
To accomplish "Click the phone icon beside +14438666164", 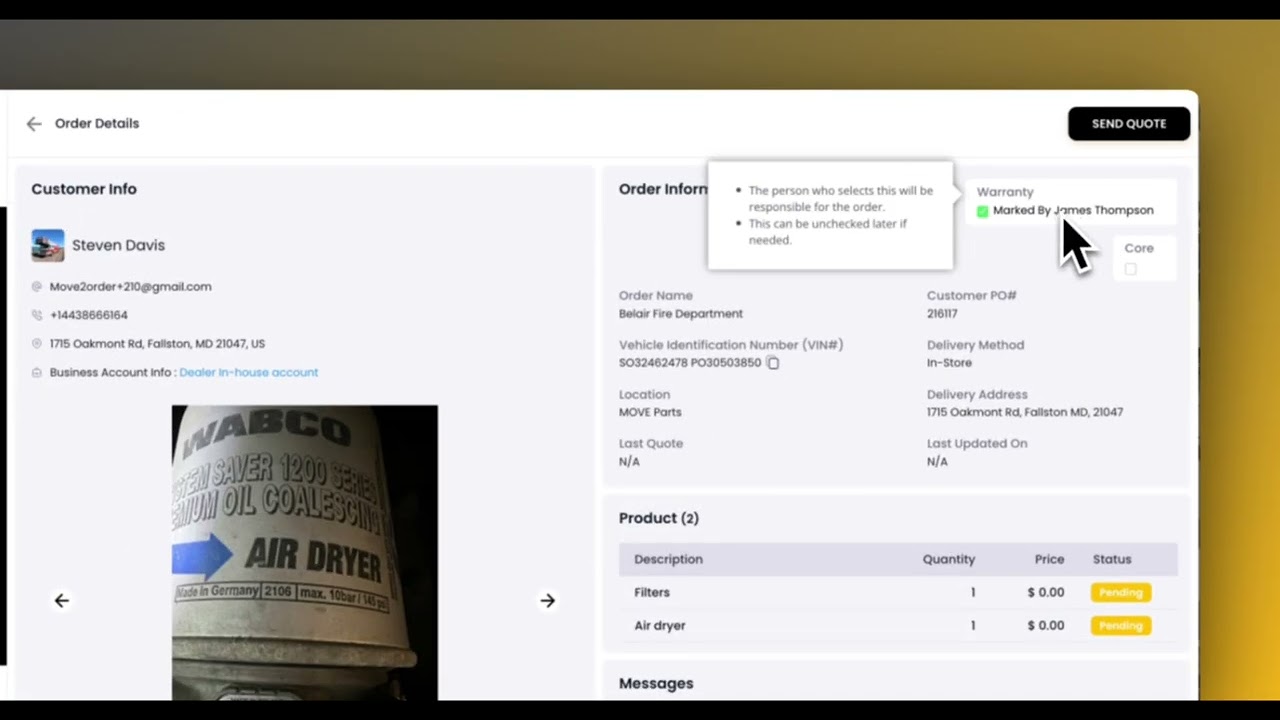I will point(37,315).
